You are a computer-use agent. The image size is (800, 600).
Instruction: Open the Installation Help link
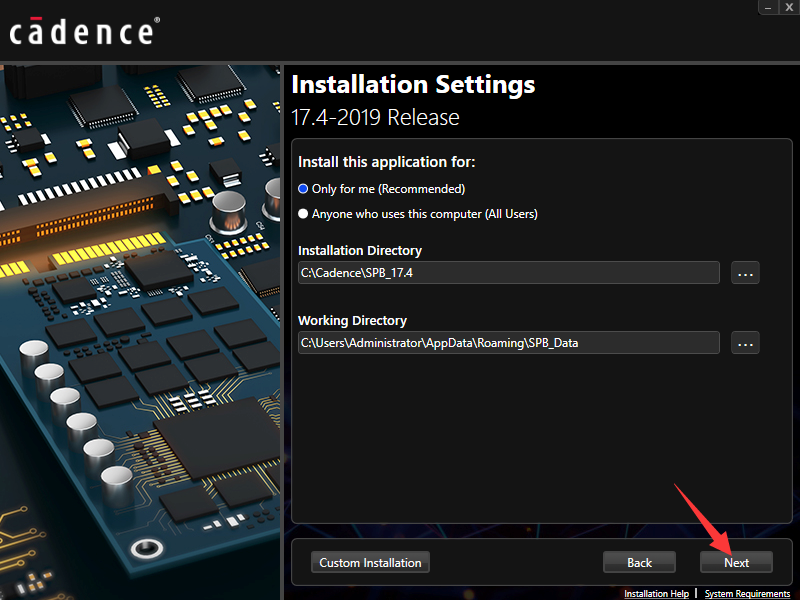(x=656, y=594)
